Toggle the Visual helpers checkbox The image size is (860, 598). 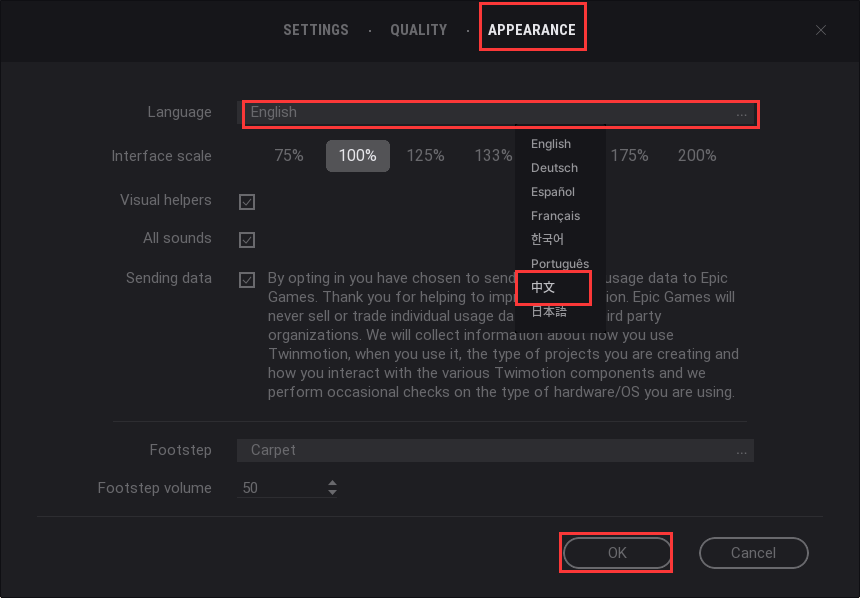pos(247,202)
